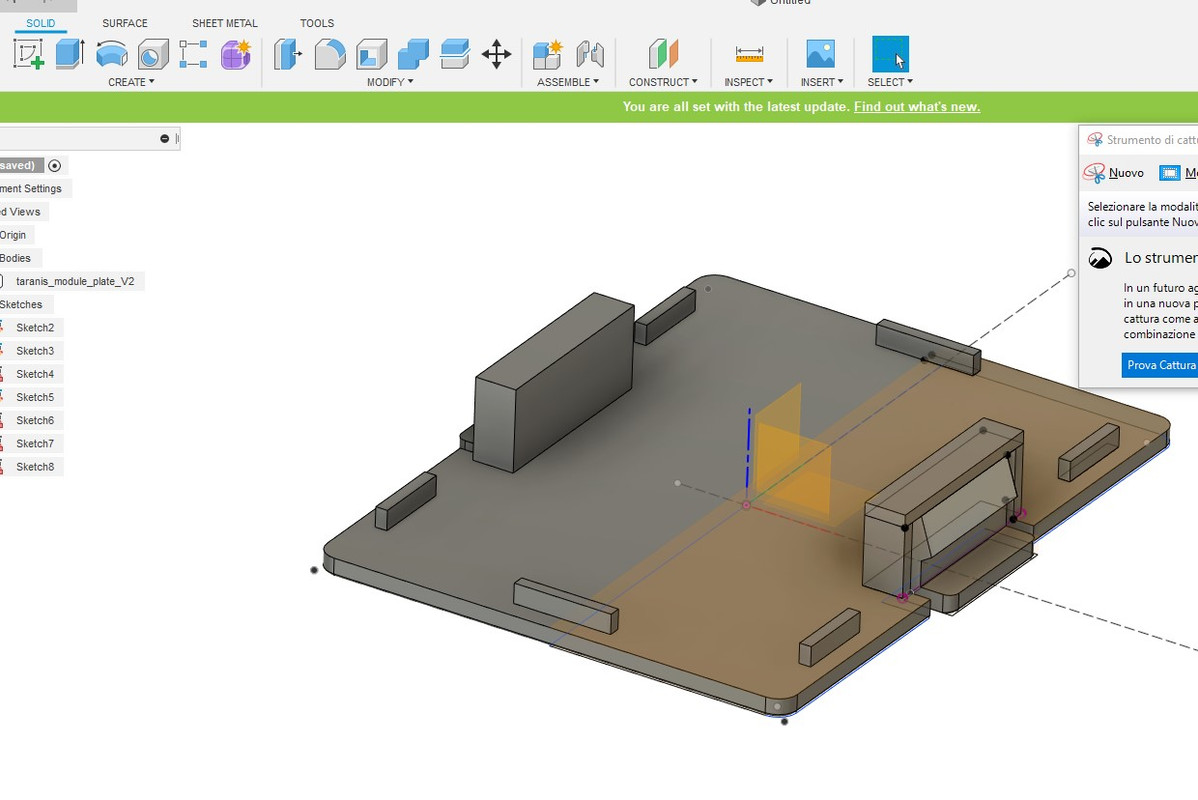This screenshot has height=800, width=1198.
Task: Create a New Component
Action: point(548,54)
